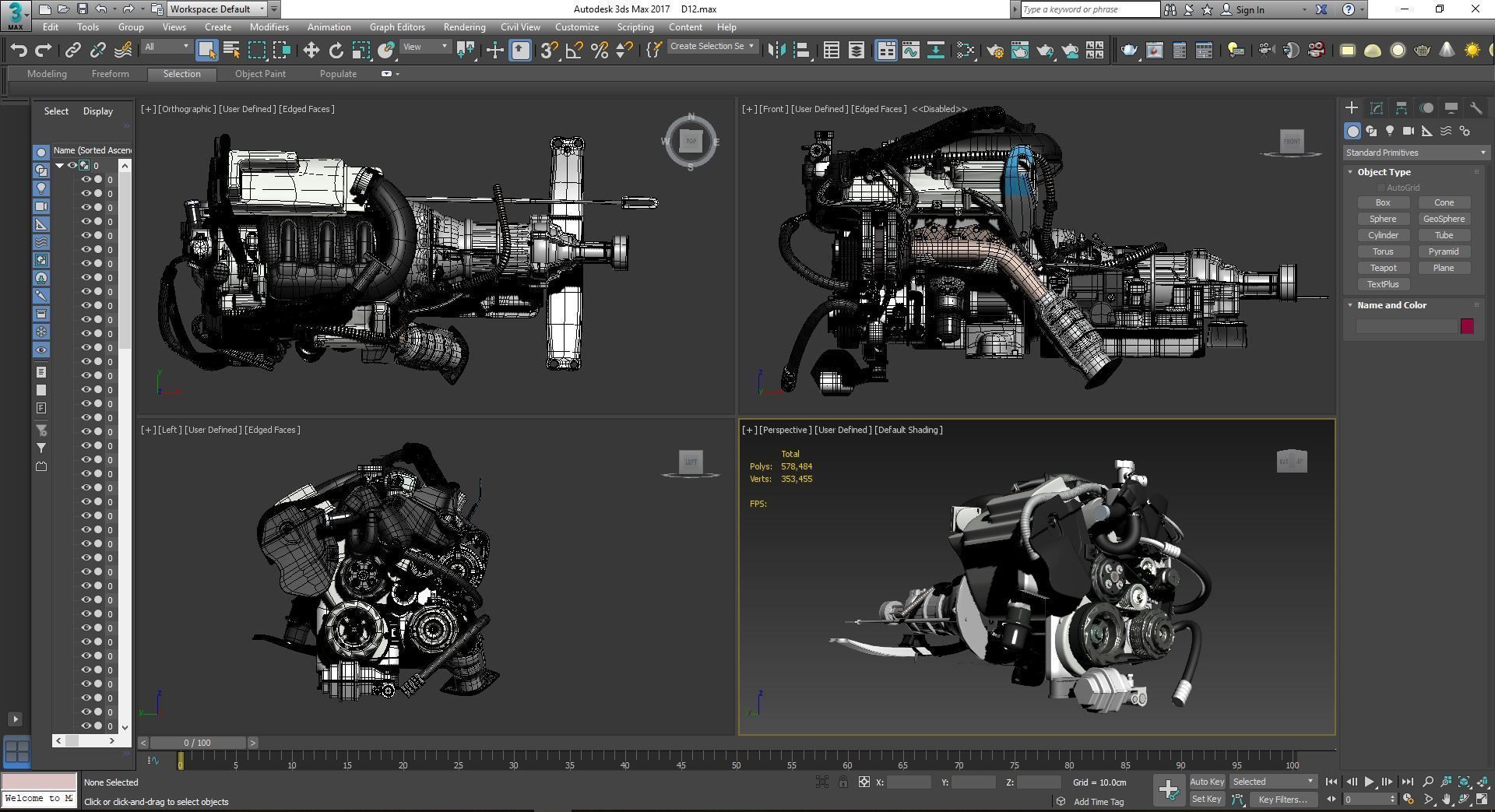Click the Pyramid primitive button
The image size is (1495, 812).
[x=1444, y=251]
